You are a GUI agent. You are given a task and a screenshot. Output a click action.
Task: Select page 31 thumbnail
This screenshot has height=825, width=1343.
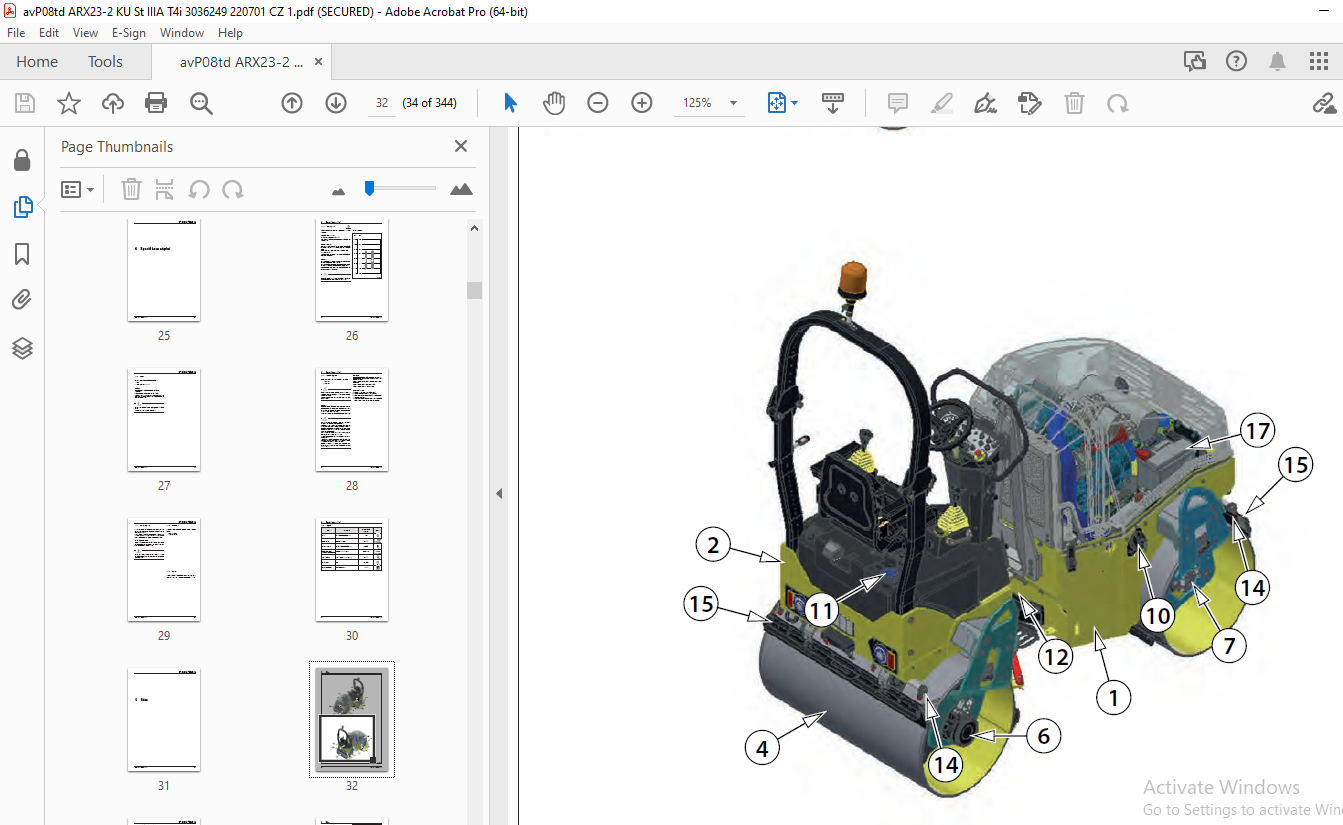tap(164, 720)
